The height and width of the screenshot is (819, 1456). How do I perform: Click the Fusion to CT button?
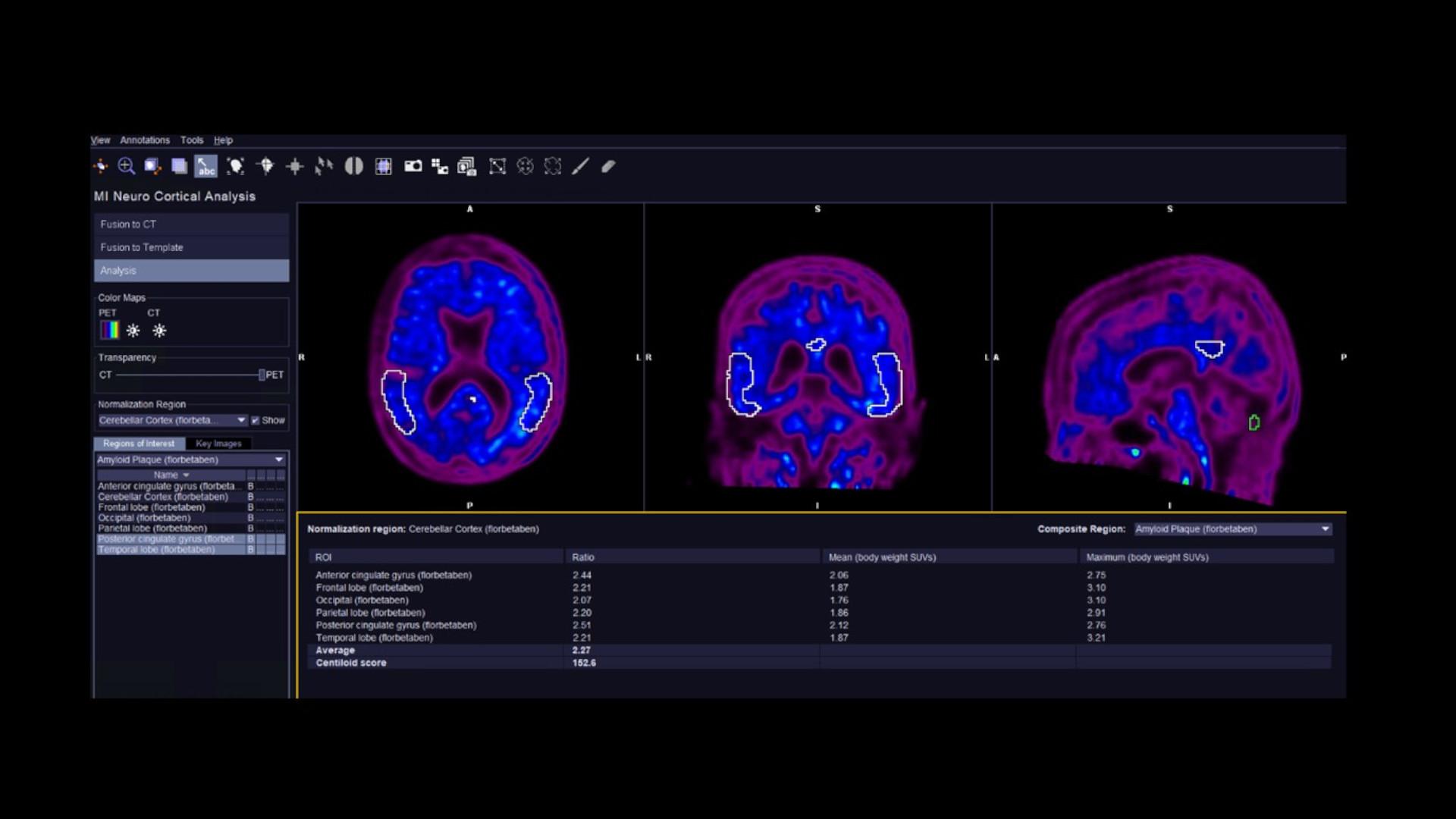point(191,224)
